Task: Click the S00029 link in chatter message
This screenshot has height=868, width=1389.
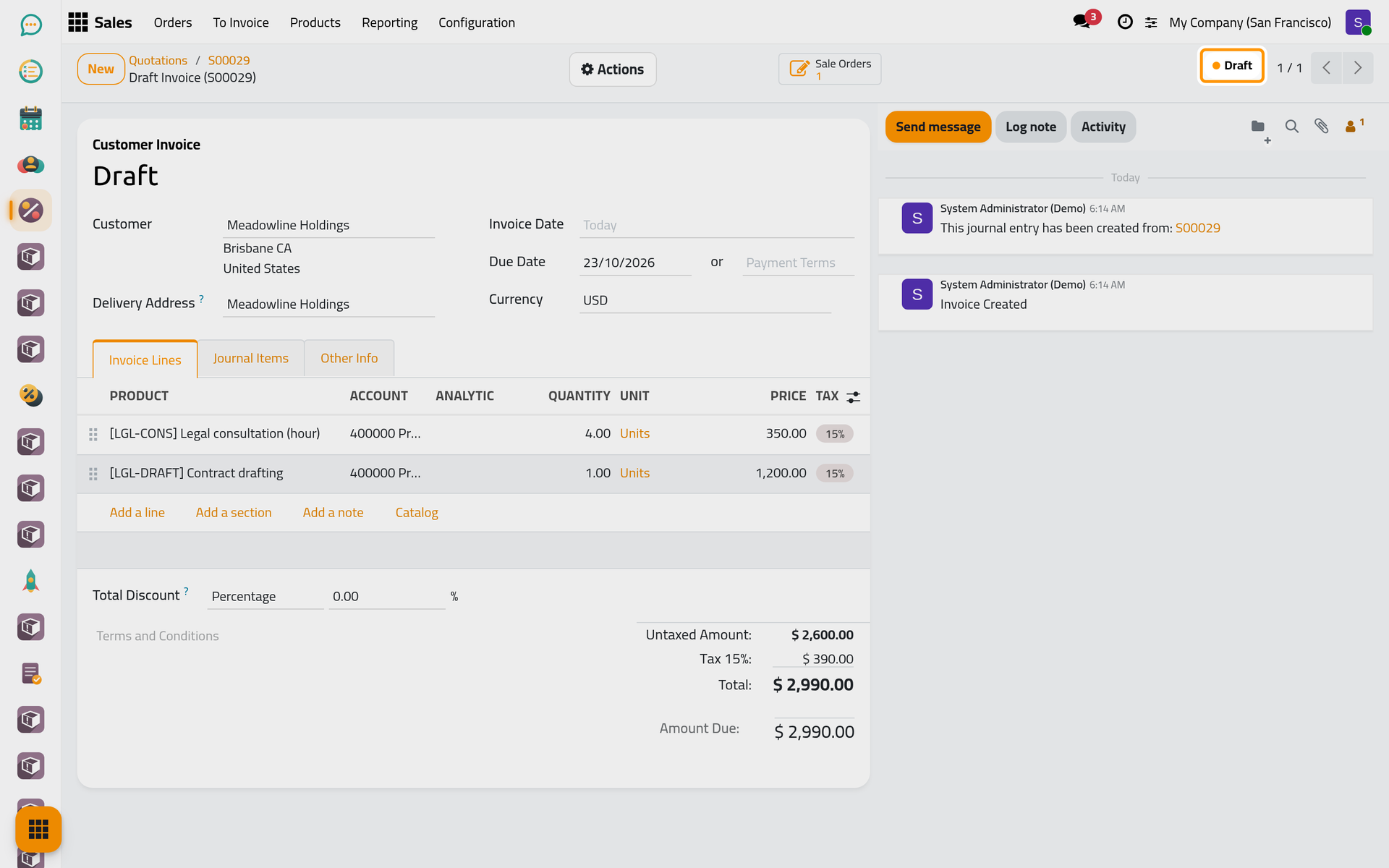Action: pyautogui.click(x=1197, y=228)
